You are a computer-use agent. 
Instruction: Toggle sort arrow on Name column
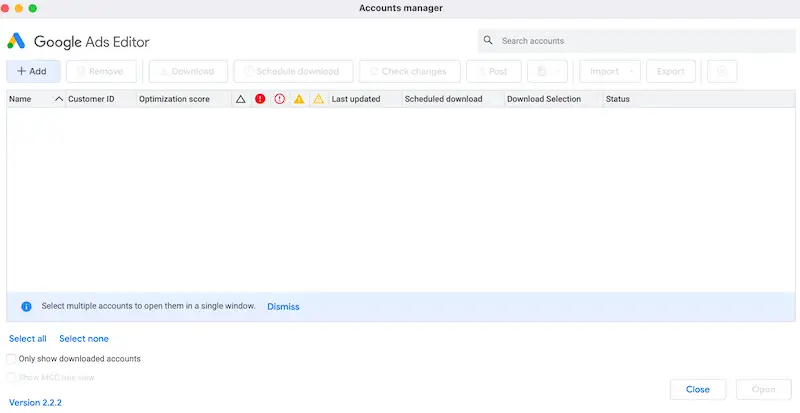click(x=58, y=99)
